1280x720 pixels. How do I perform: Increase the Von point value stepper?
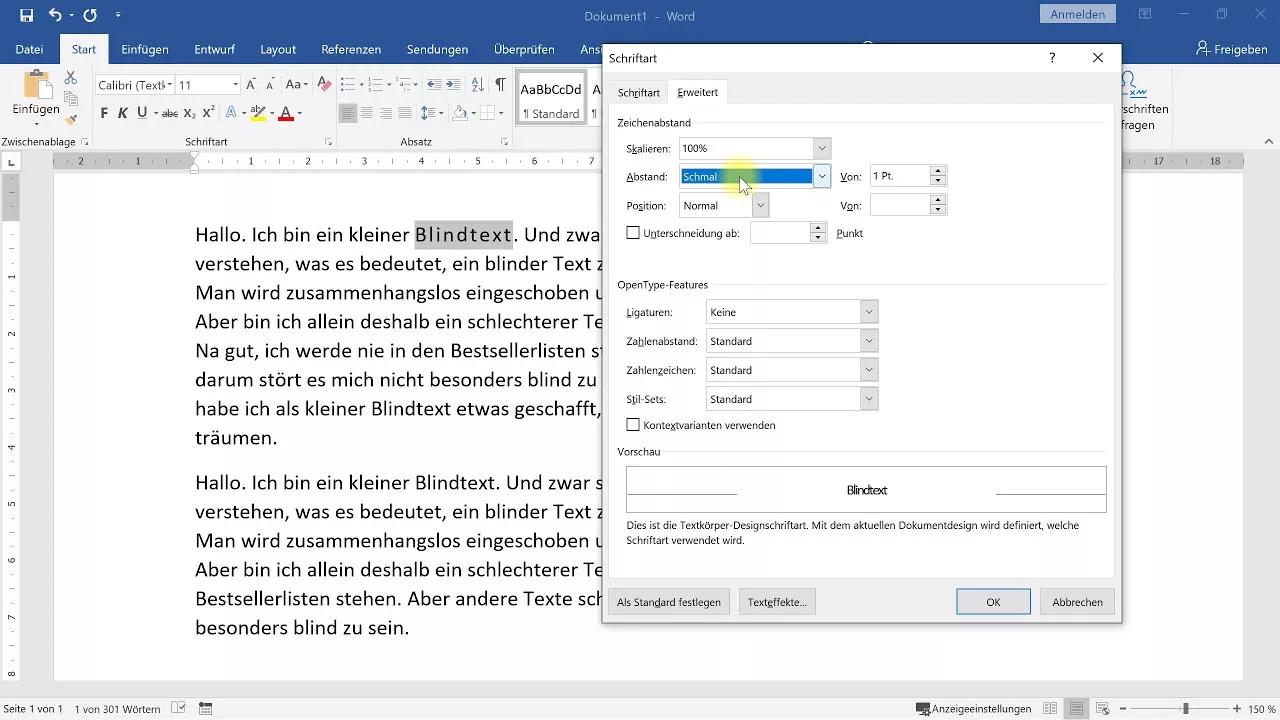937,171
